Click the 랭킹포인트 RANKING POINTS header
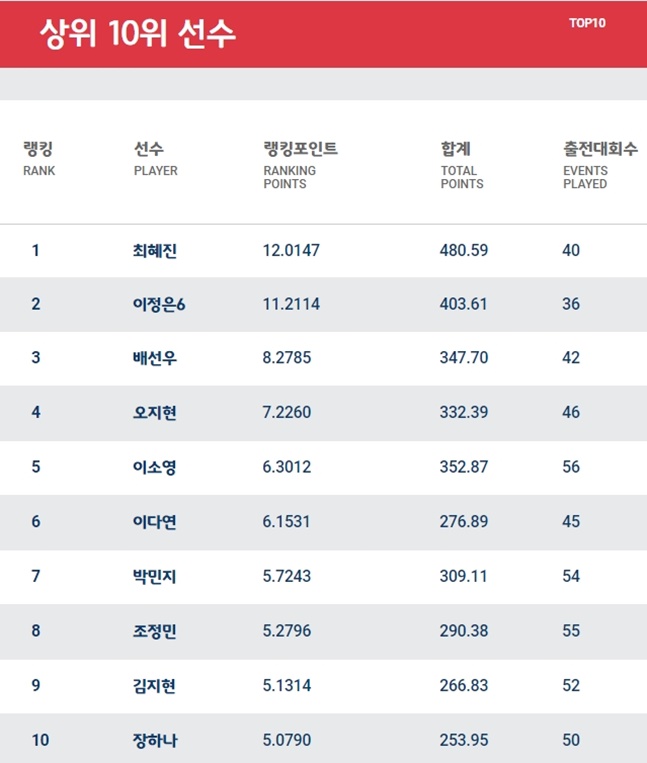Image resolution: width=647 pixels, height=763 pixels. pyautogui.click(x=300, y=163)
